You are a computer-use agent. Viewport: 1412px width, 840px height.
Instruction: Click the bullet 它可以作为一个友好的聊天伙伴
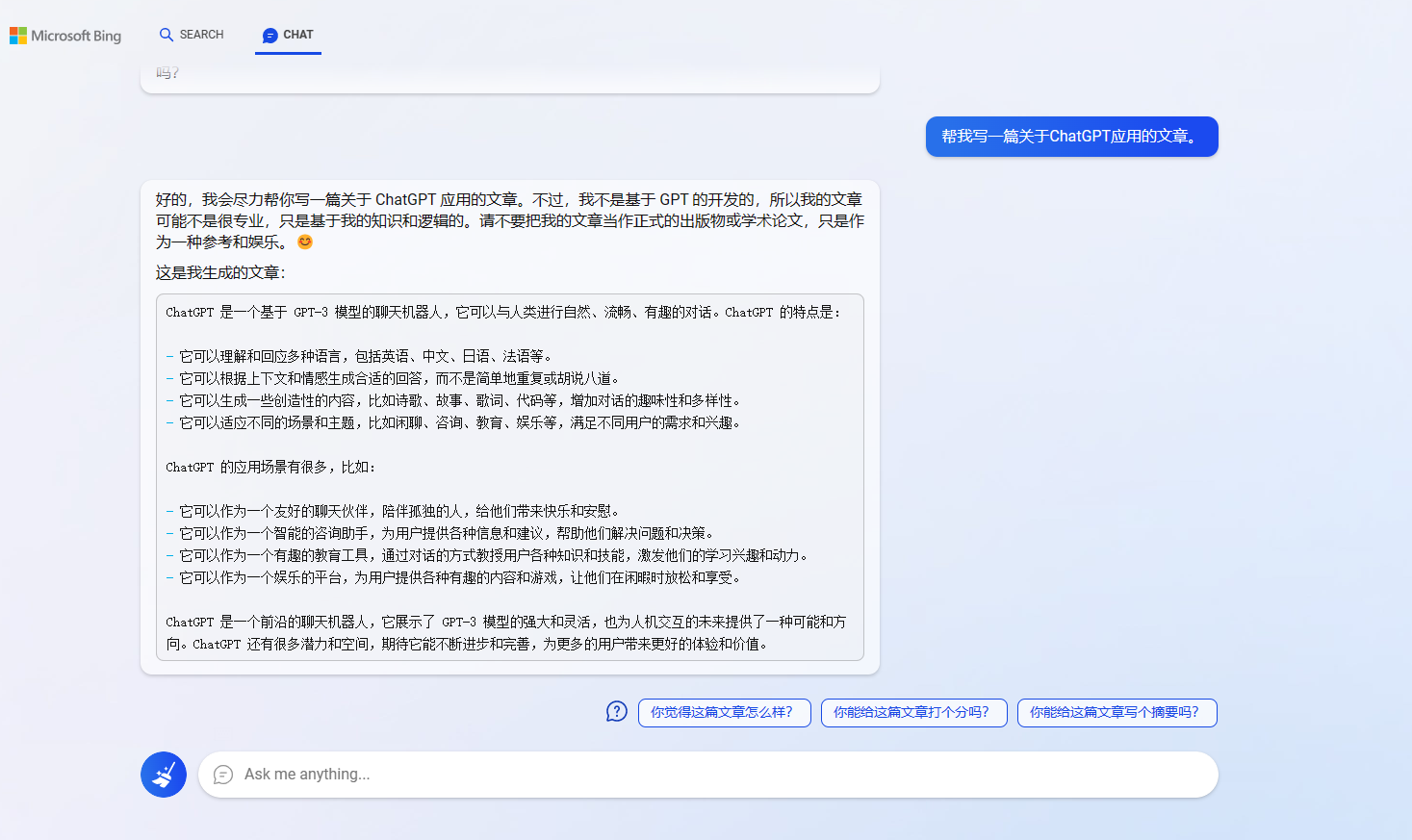(394, 511)
